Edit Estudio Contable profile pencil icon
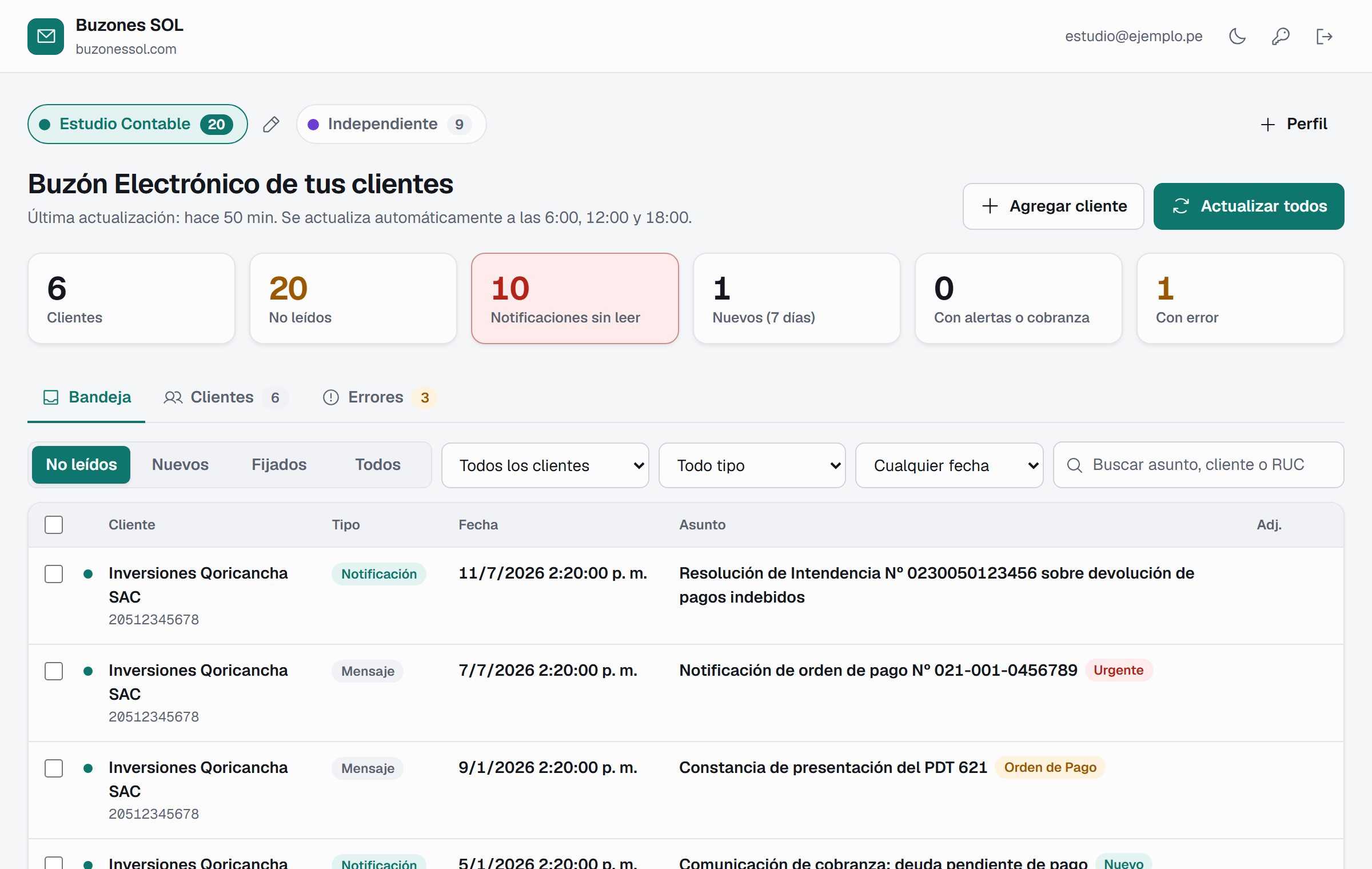The height and width of the screenshot is (869, 1372). [x=271, y=124]
